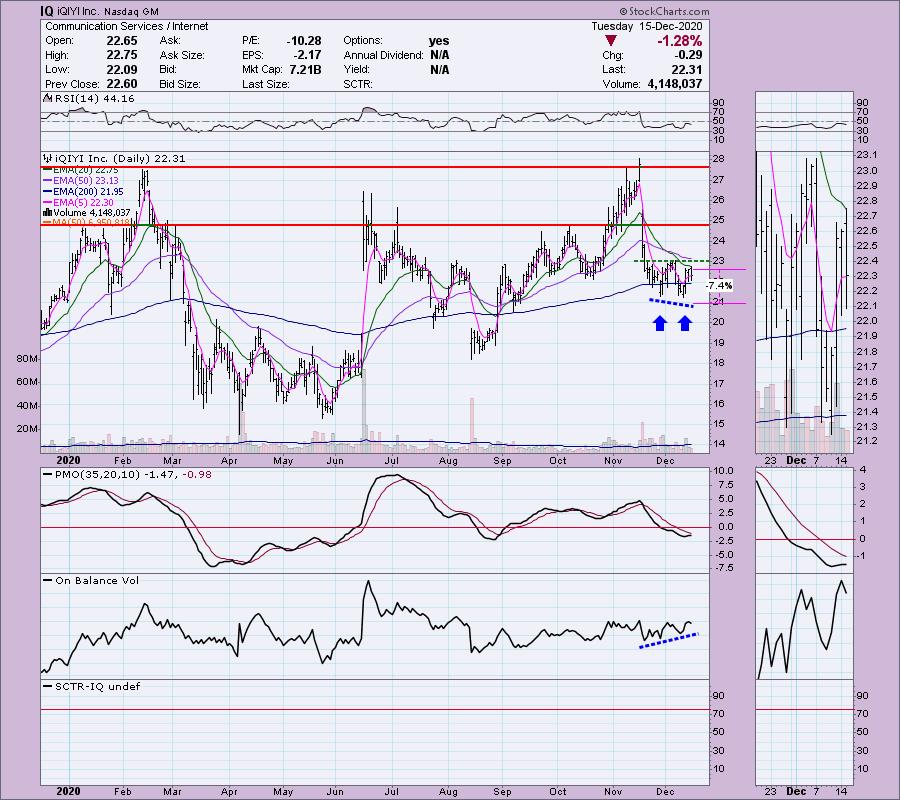Click the Mkt Cap value 7.21B

click(305, 69)
